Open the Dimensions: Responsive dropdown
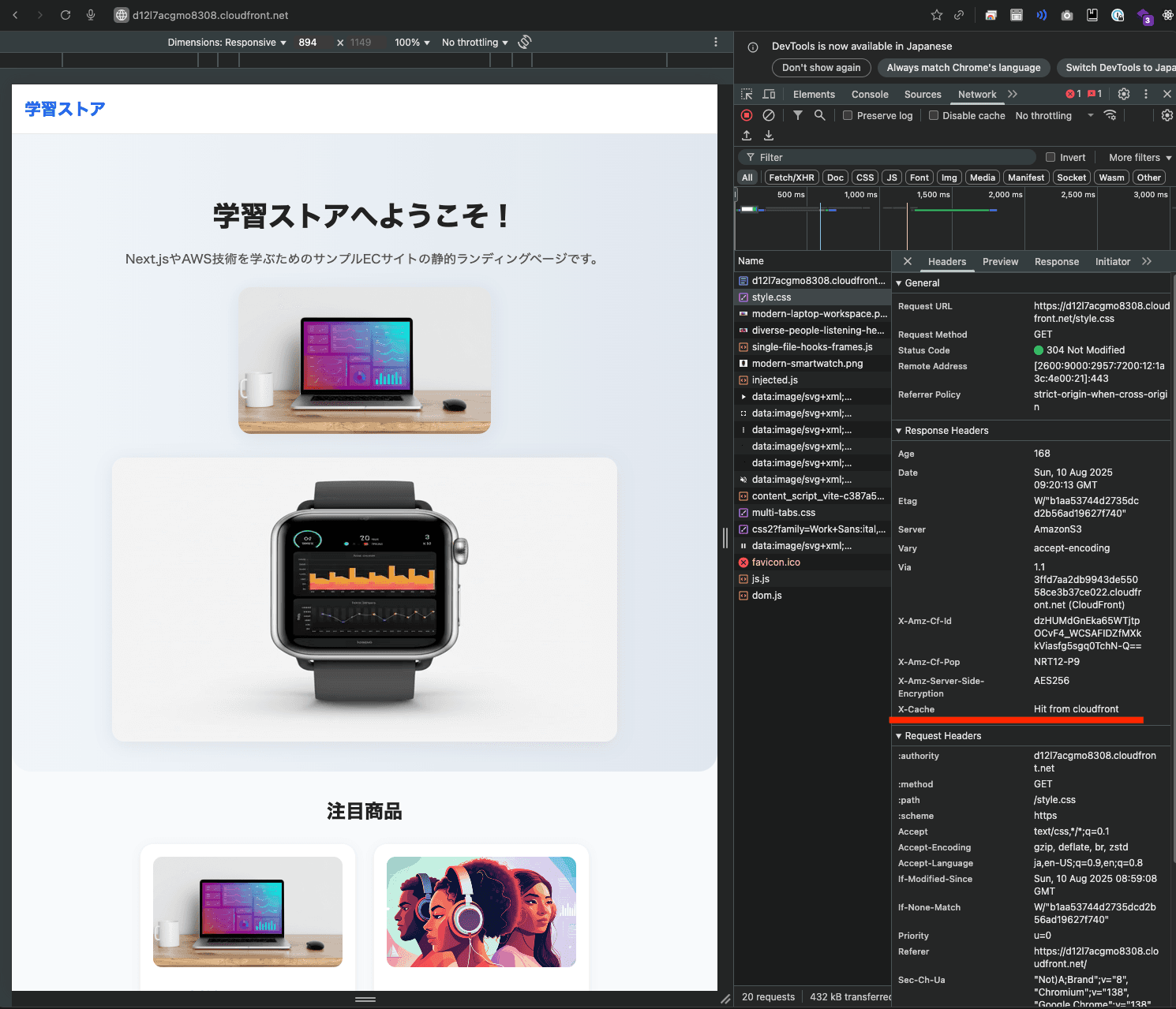 click(227, 43)
